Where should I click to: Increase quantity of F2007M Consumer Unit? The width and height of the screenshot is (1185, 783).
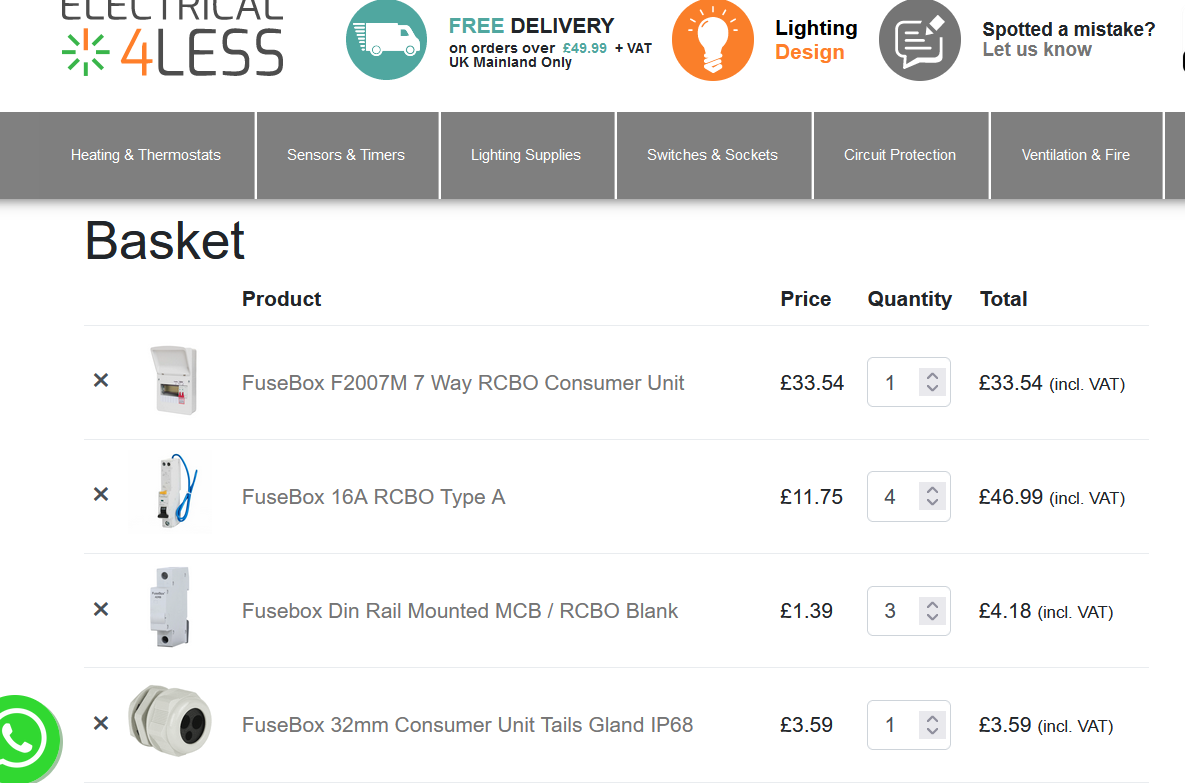coord(933,376)
